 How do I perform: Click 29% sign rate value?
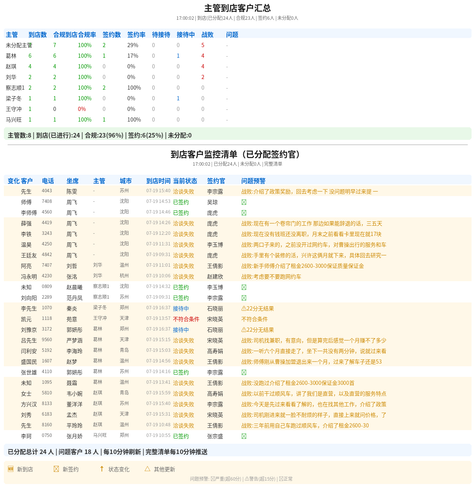[x=133, y=45]
